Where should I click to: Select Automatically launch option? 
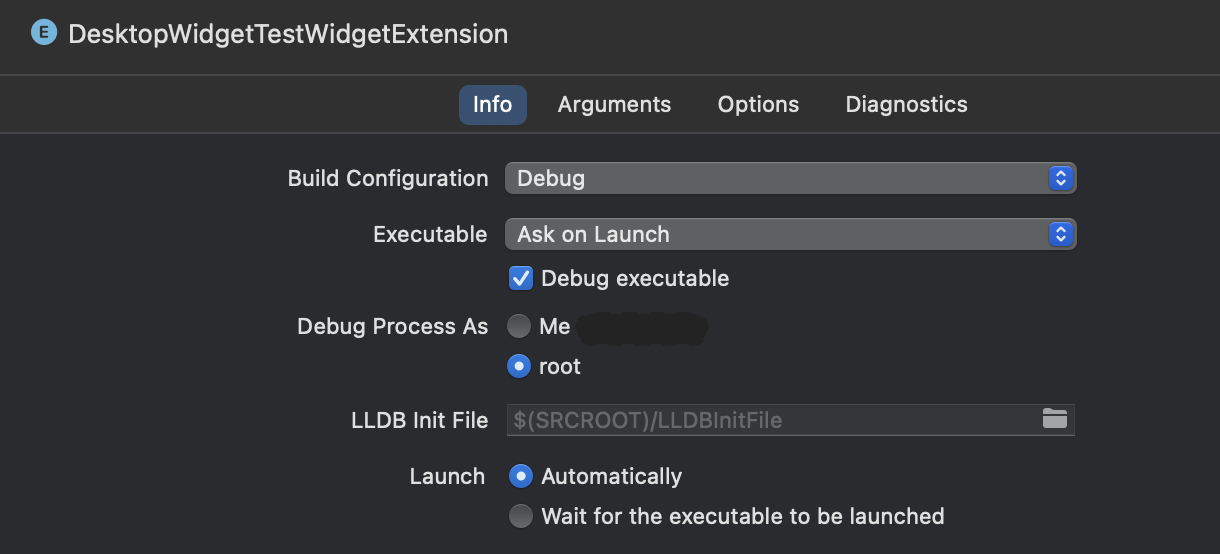[x=521, y=476]
